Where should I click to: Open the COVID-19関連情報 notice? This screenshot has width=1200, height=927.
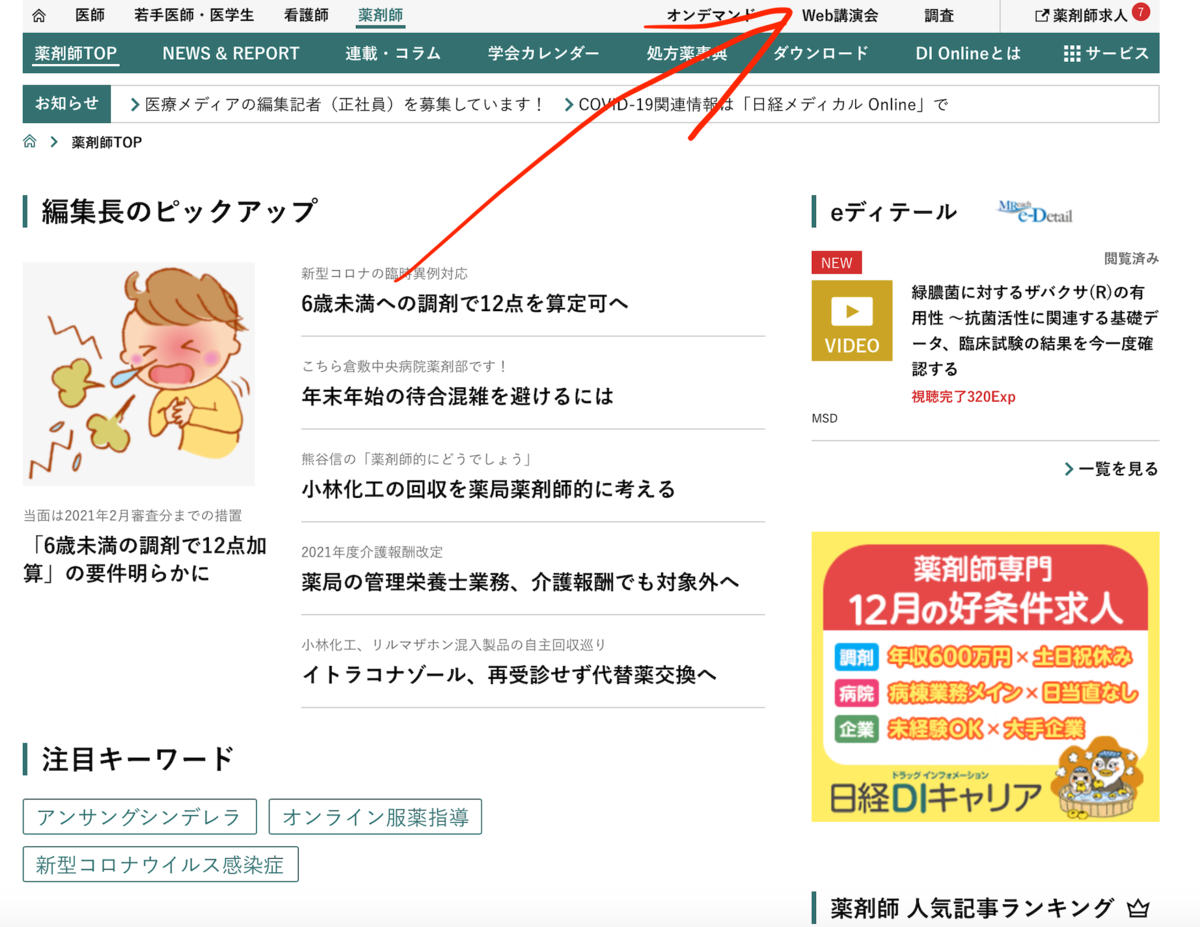coord(763,104)
